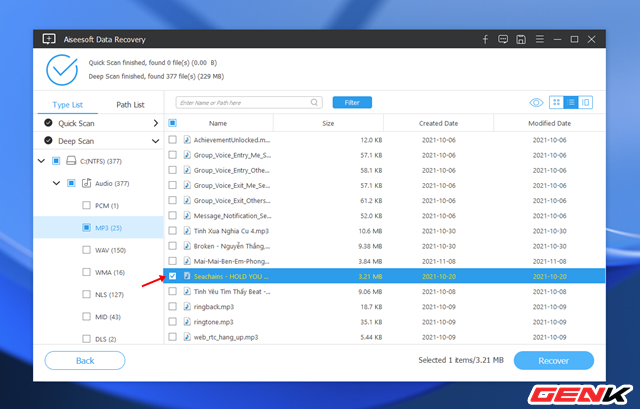640x409 pixels.
Task: Click file icon of Seachains - HOLD YOU
Action: pyautogui.click(x=187, y=276)
